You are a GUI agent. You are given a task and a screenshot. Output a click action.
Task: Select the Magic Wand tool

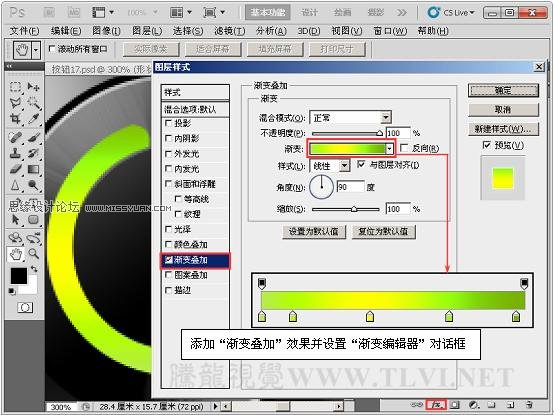(x=34, y=103)
